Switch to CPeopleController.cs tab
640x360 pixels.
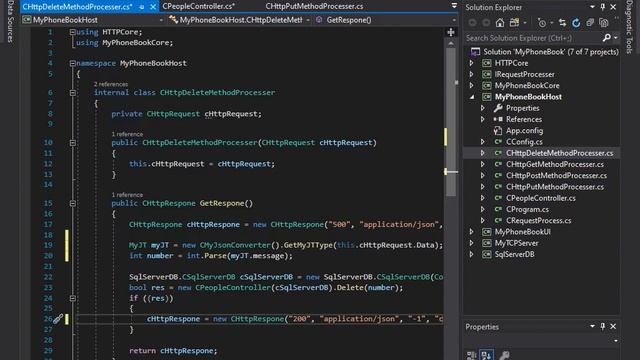coord(198,6)
